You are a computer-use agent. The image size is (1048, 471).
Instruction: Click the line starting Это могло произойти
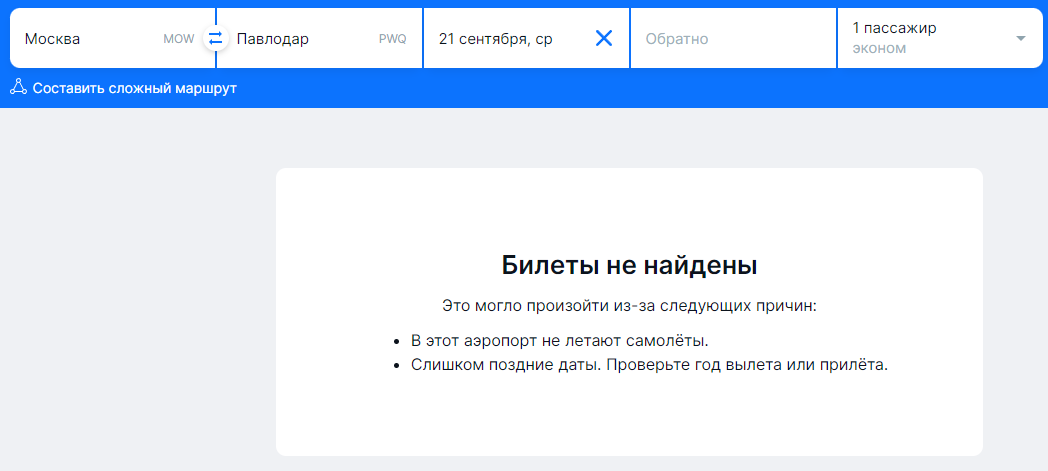coord(629,305)
